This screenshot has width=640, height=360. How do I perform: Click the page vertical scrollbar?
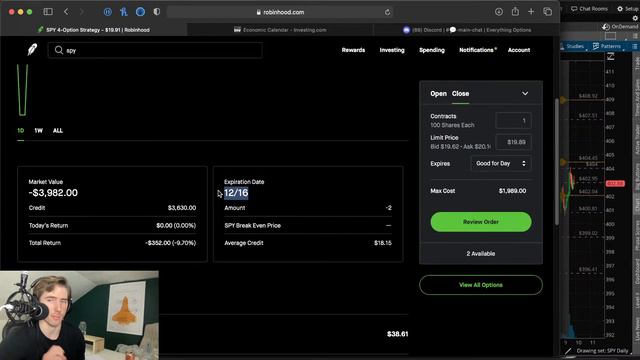557,161
